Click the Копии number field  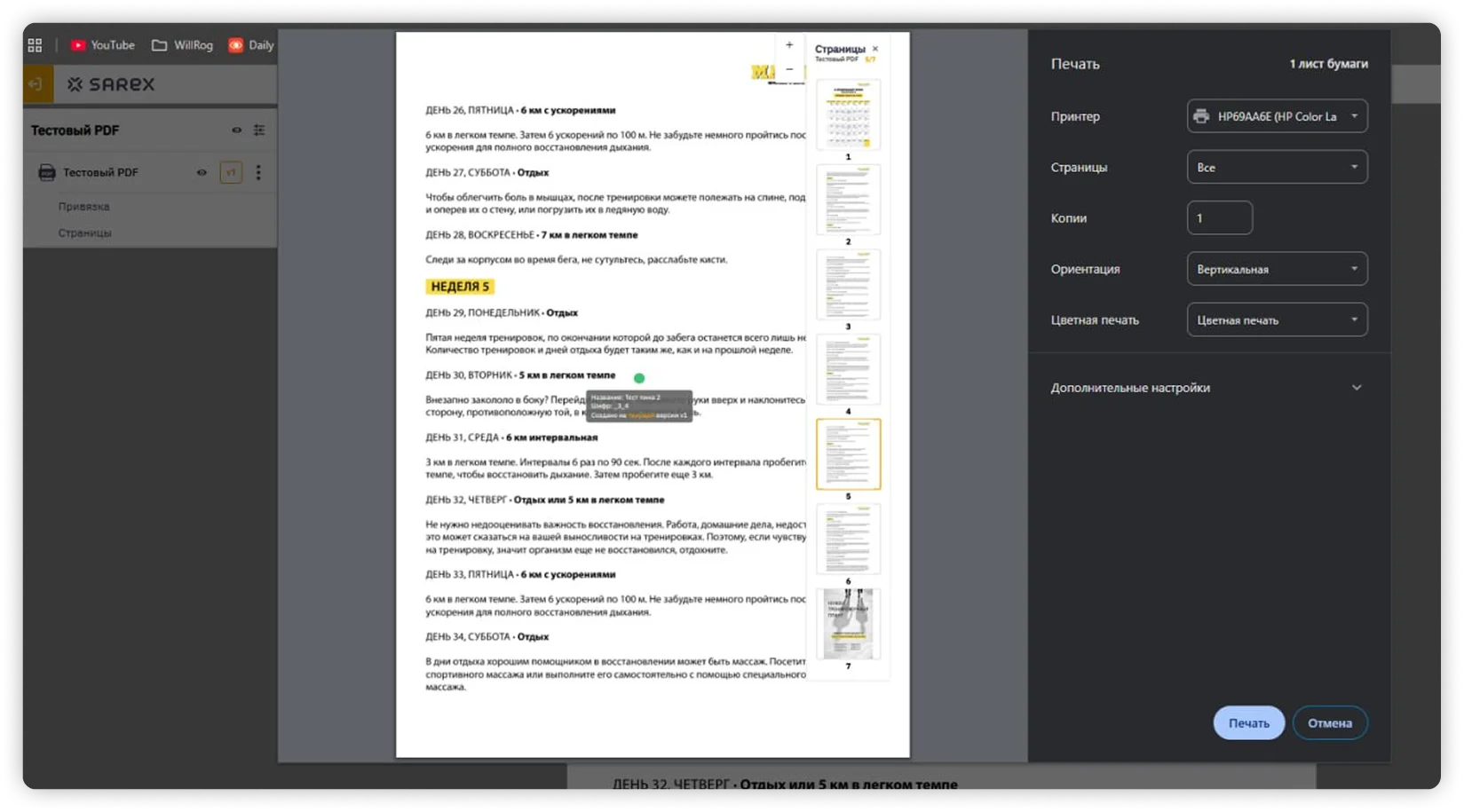click(x=1219, y=217)
